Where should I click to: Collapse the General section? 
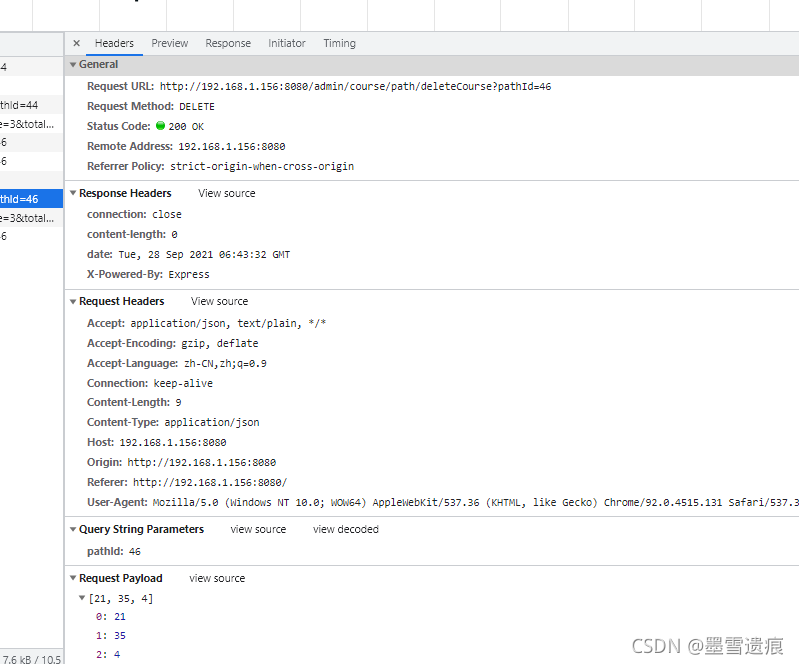click(x=73, y=65)
